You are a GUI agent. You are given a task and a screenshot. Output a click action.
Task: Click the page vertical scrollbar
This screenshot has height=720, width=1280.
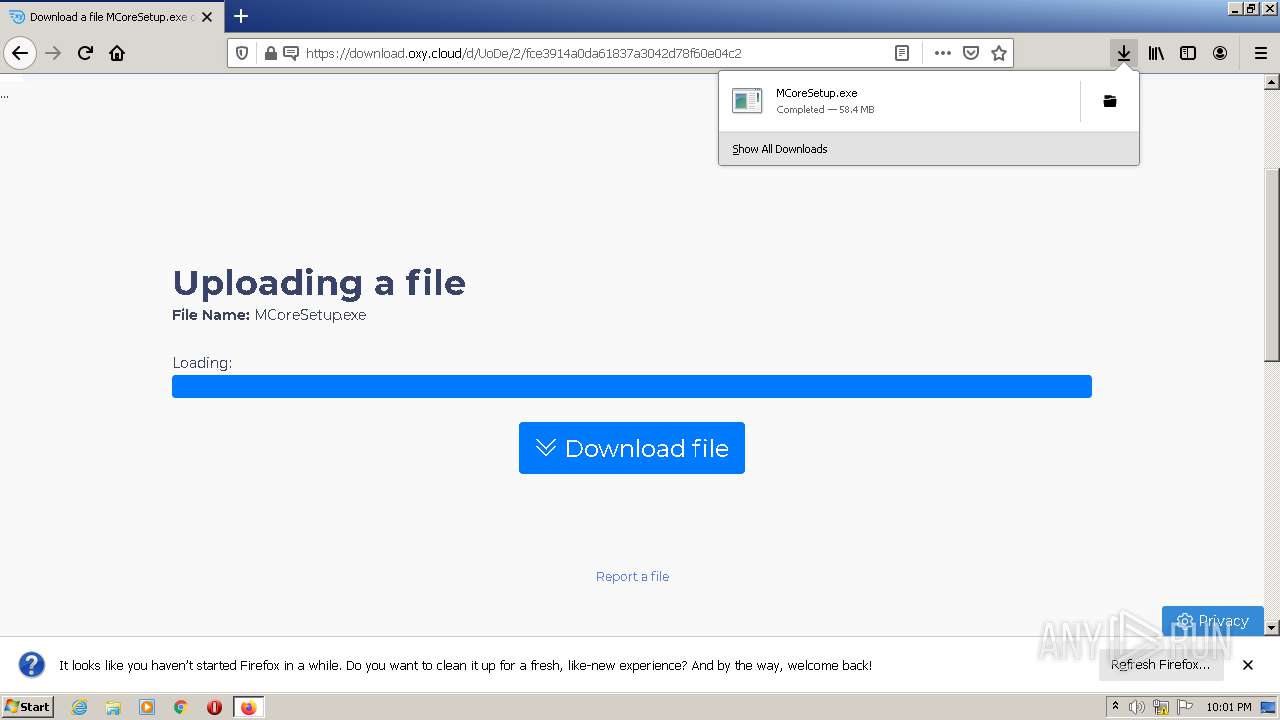1272,265
